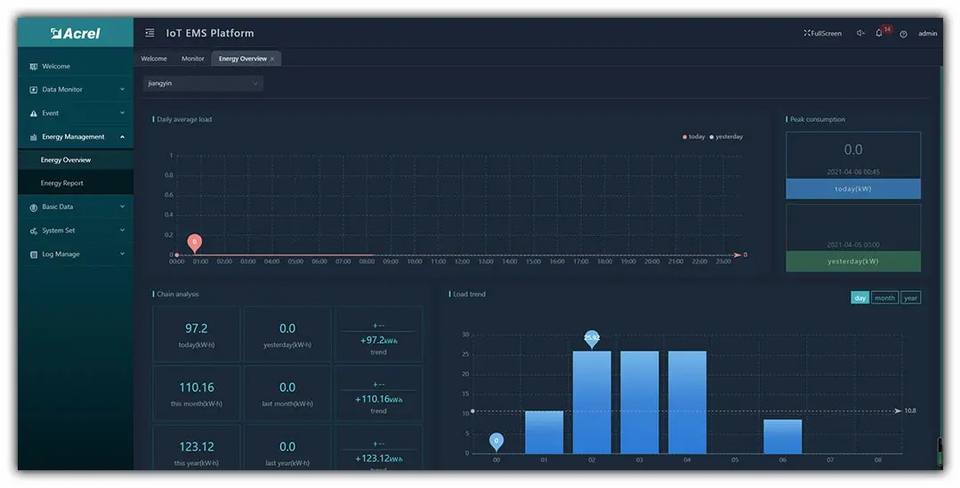Click the yesterday(kW) peak button
The width and height of the screenshot is (960, 488).
[853, 261]
